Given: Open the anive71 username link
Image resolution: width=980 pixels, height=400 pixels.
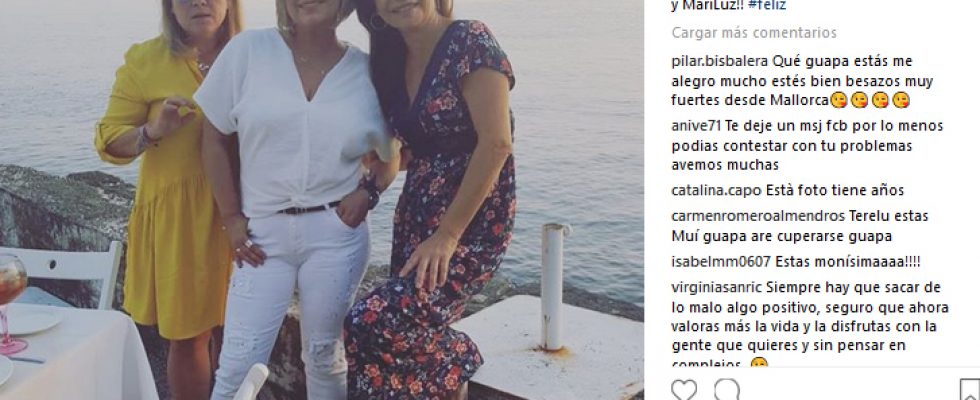Looking at the screenshot, I should (x=696, y=126).
